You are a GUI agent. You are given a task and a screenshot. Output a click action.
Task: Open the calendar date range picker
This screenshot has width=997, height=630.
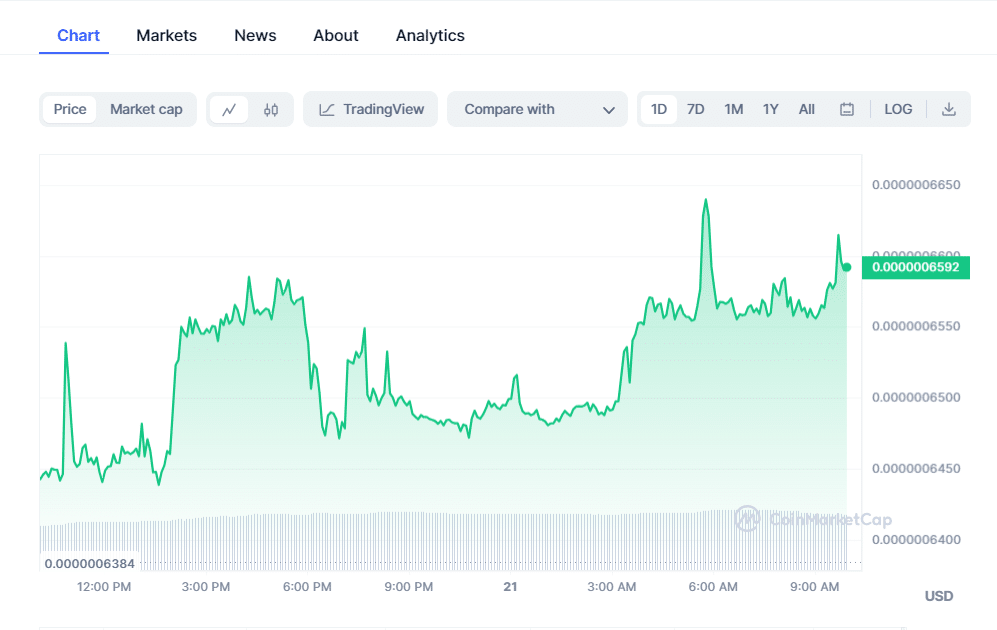(847, 110)
